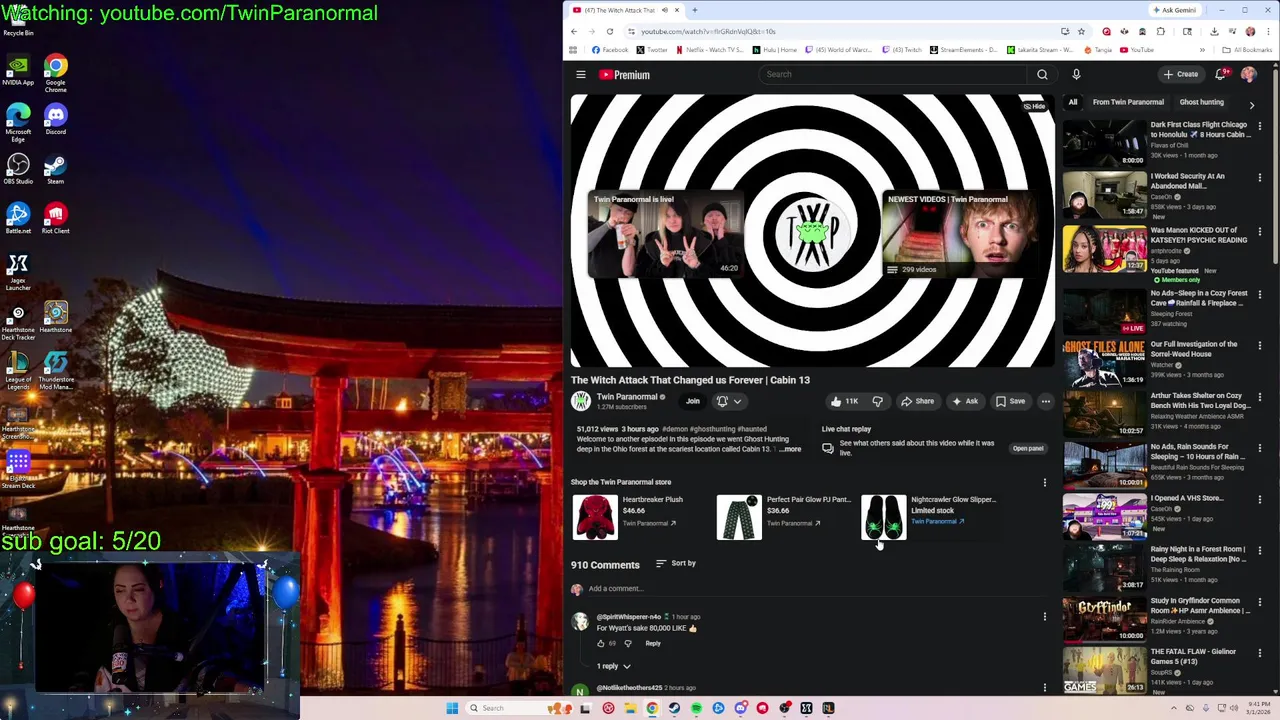Open Riot Client desktop shortcut
1280x720 pixels.
[56, 219]
